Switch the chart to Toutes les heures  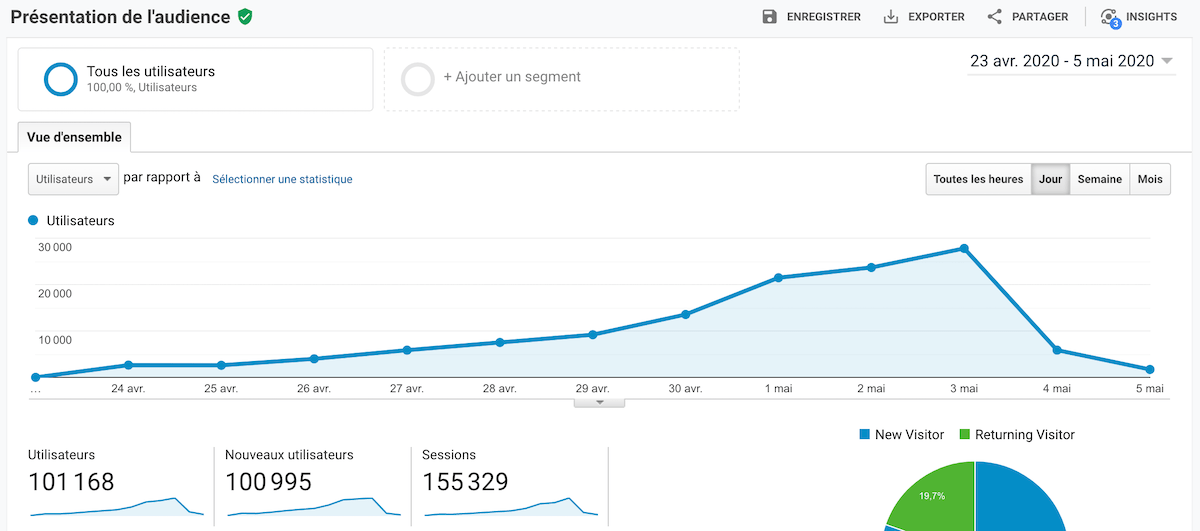click(978, 179)
